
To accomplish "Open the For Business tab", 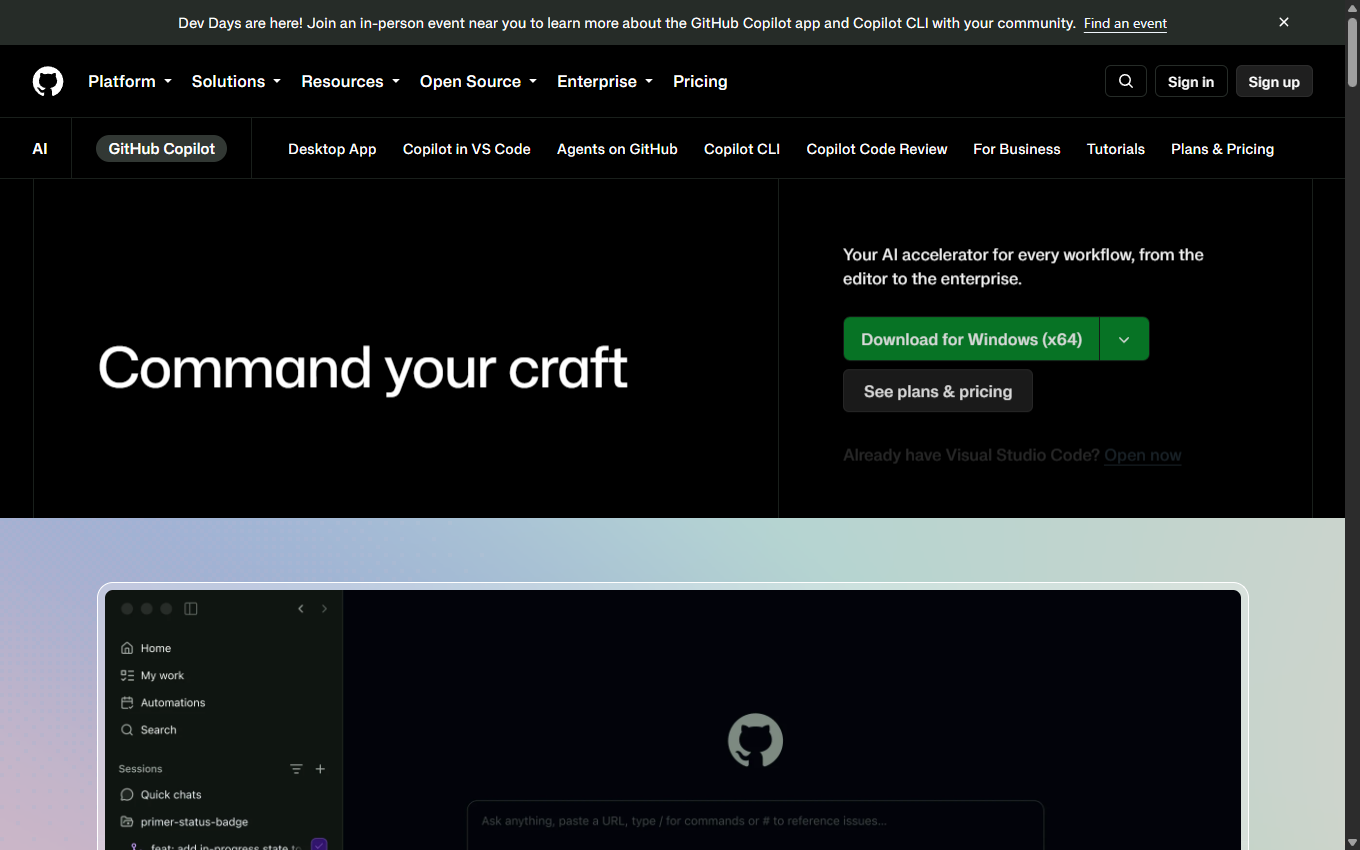I will [1017, 149].
